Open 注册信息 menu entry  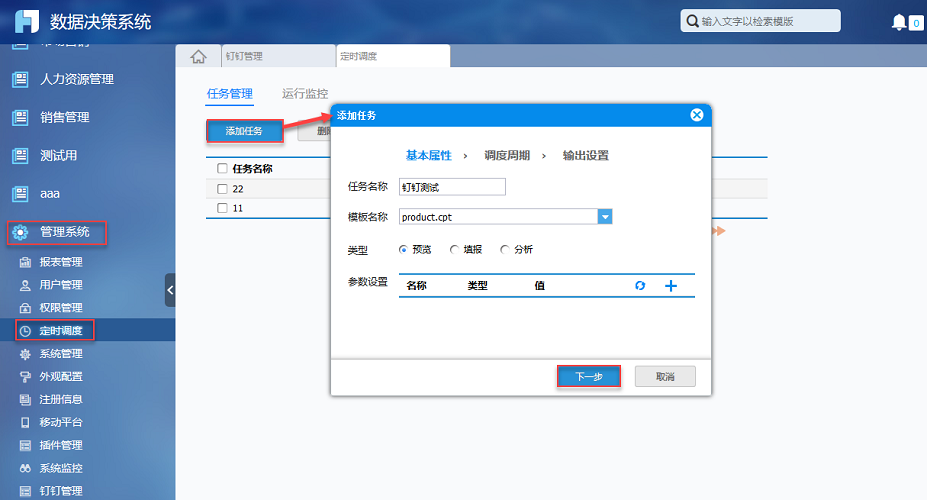point(61,400)
